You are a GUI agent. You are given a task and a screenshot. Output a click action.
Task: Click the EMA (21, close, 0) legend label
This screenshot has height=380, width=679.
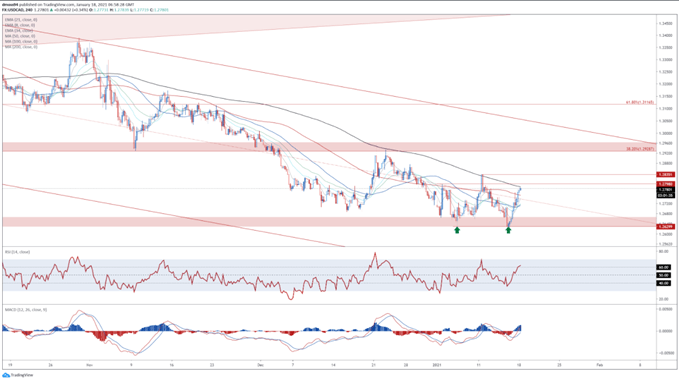pyautogui.click(x=21, y=20)
